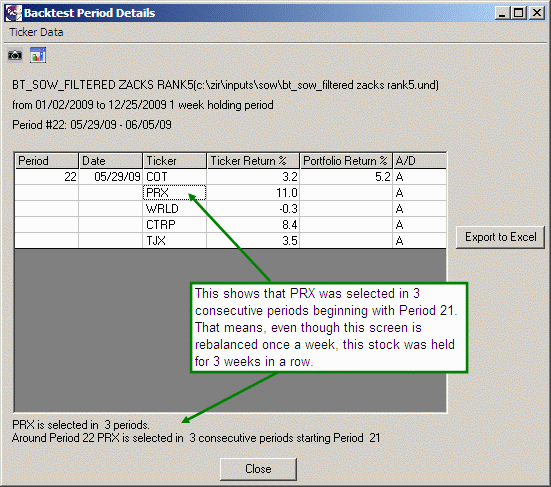The width and height of the screenshot is (551, 487).
Task: Click the Export to Excel button
Action: [x=500, y=237]
